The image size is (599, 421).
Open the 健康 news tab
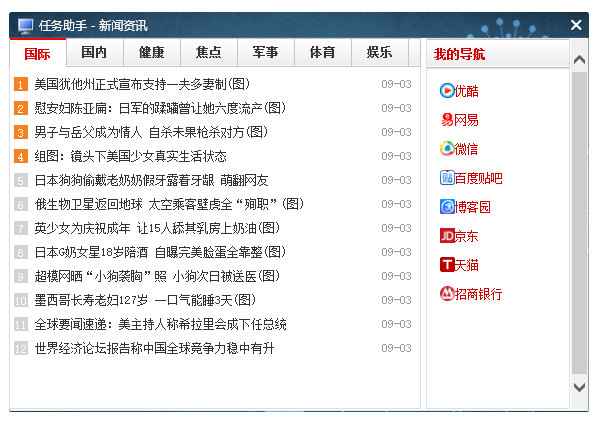[152, 52]
